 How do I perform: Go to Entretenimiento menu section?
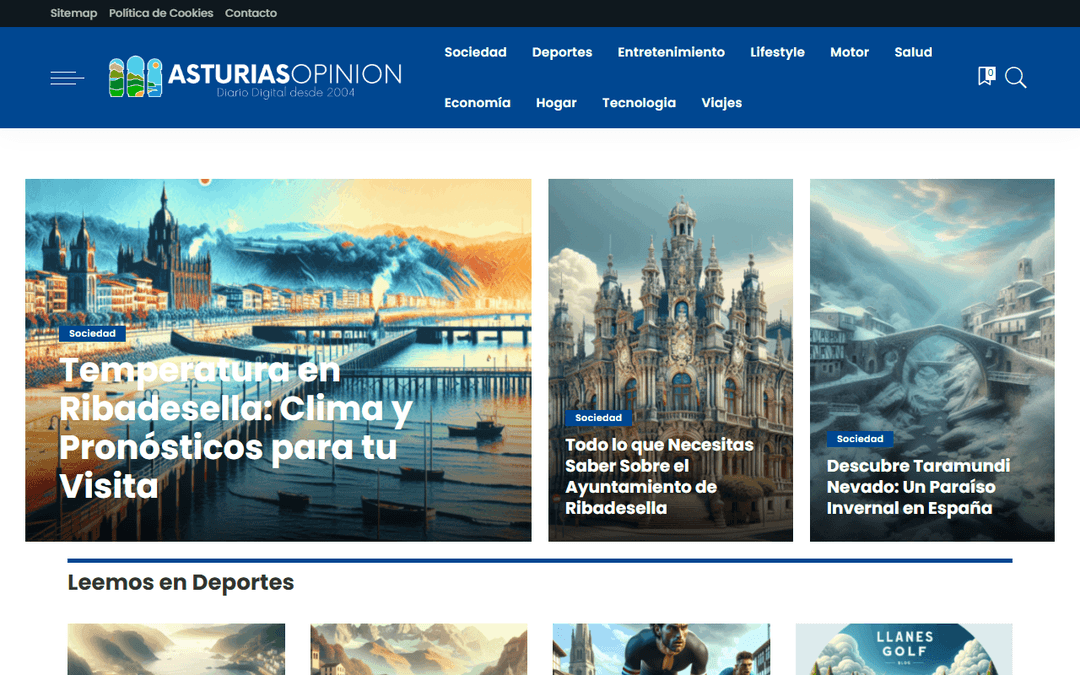[x=671, y=52]
